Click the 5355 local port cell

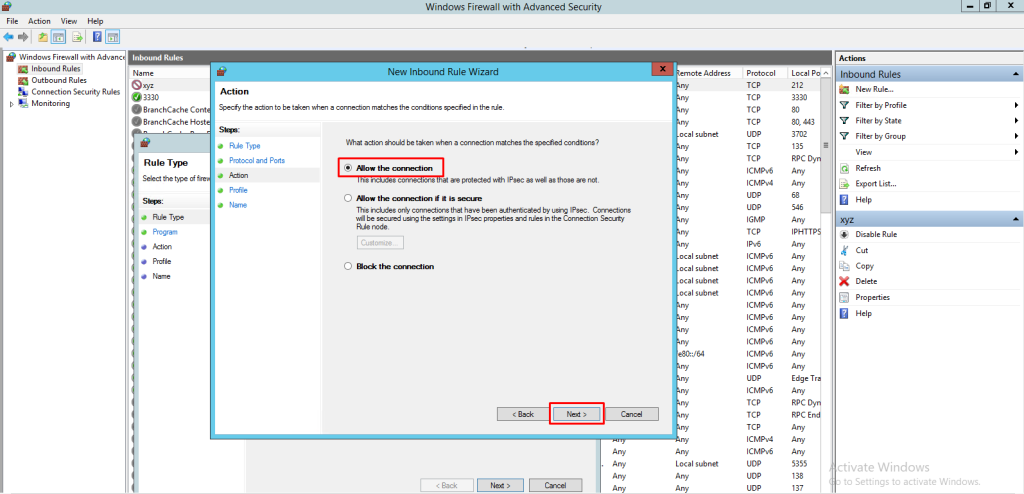799,464
